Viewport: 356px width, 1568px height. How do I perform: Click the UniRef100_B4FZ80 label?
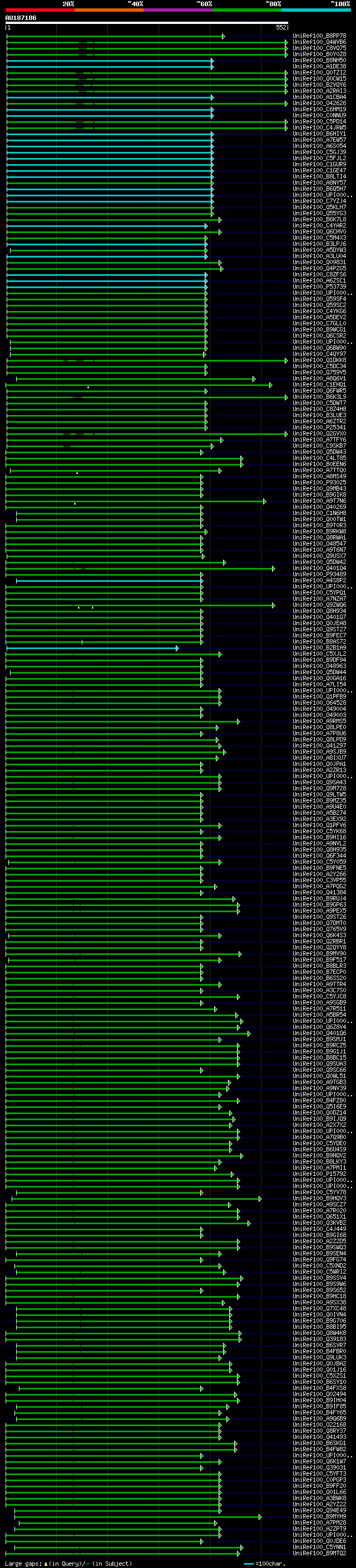coord(319,1101)
